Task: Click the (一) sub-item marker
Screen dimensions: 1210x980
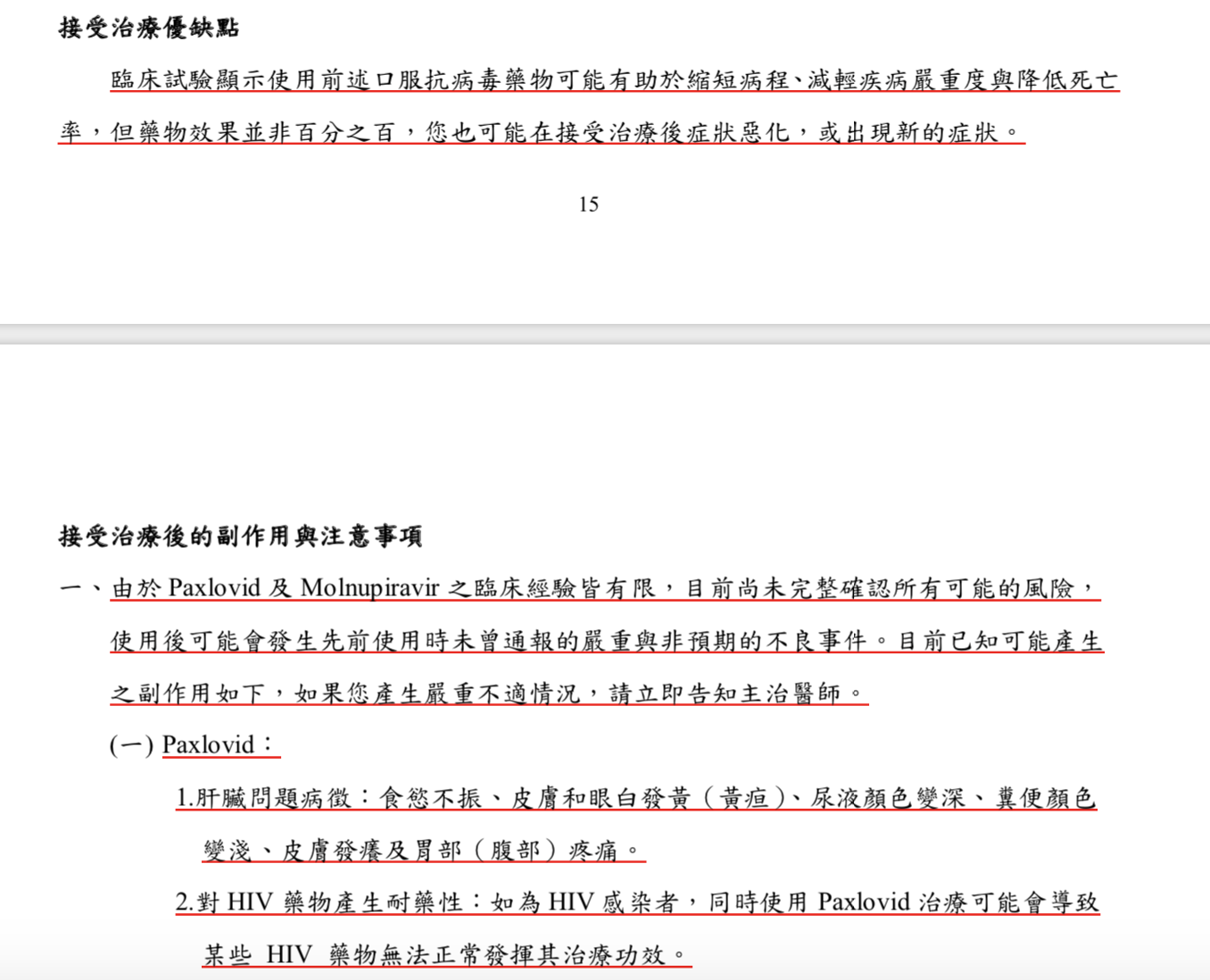Action: (131, 745)
